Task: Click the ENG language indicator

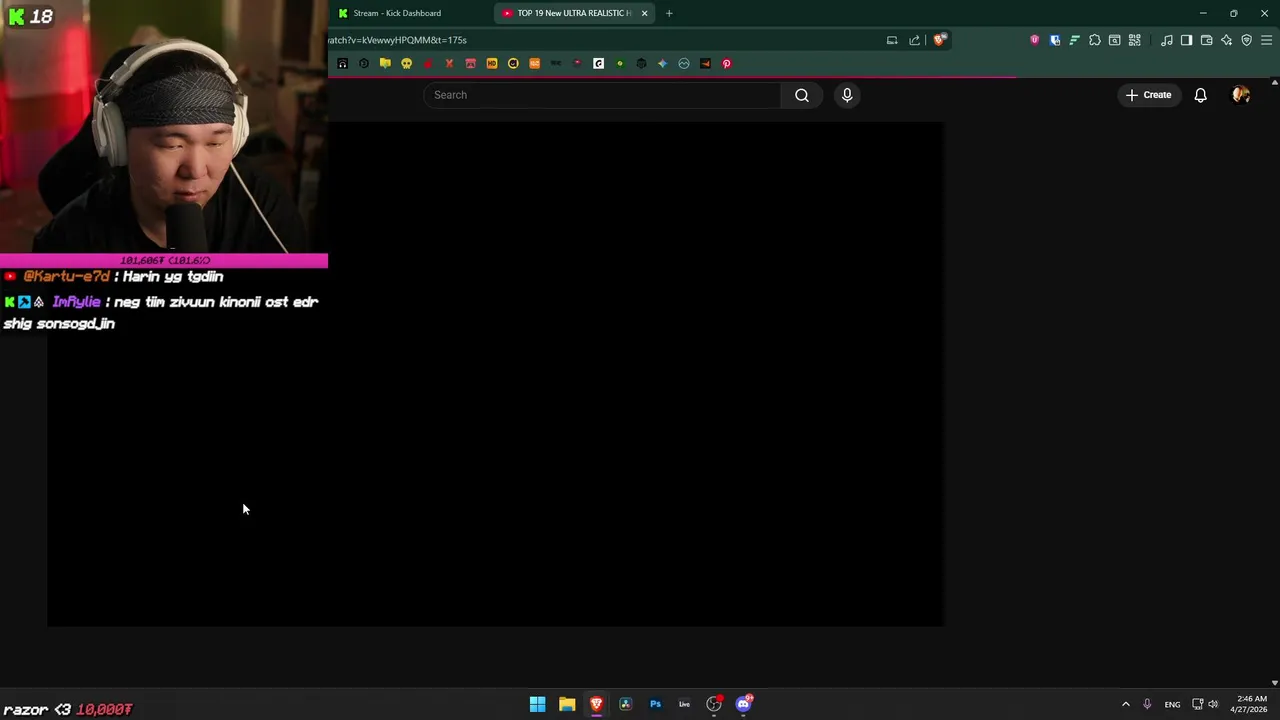Action: (x=1172, y=704)
